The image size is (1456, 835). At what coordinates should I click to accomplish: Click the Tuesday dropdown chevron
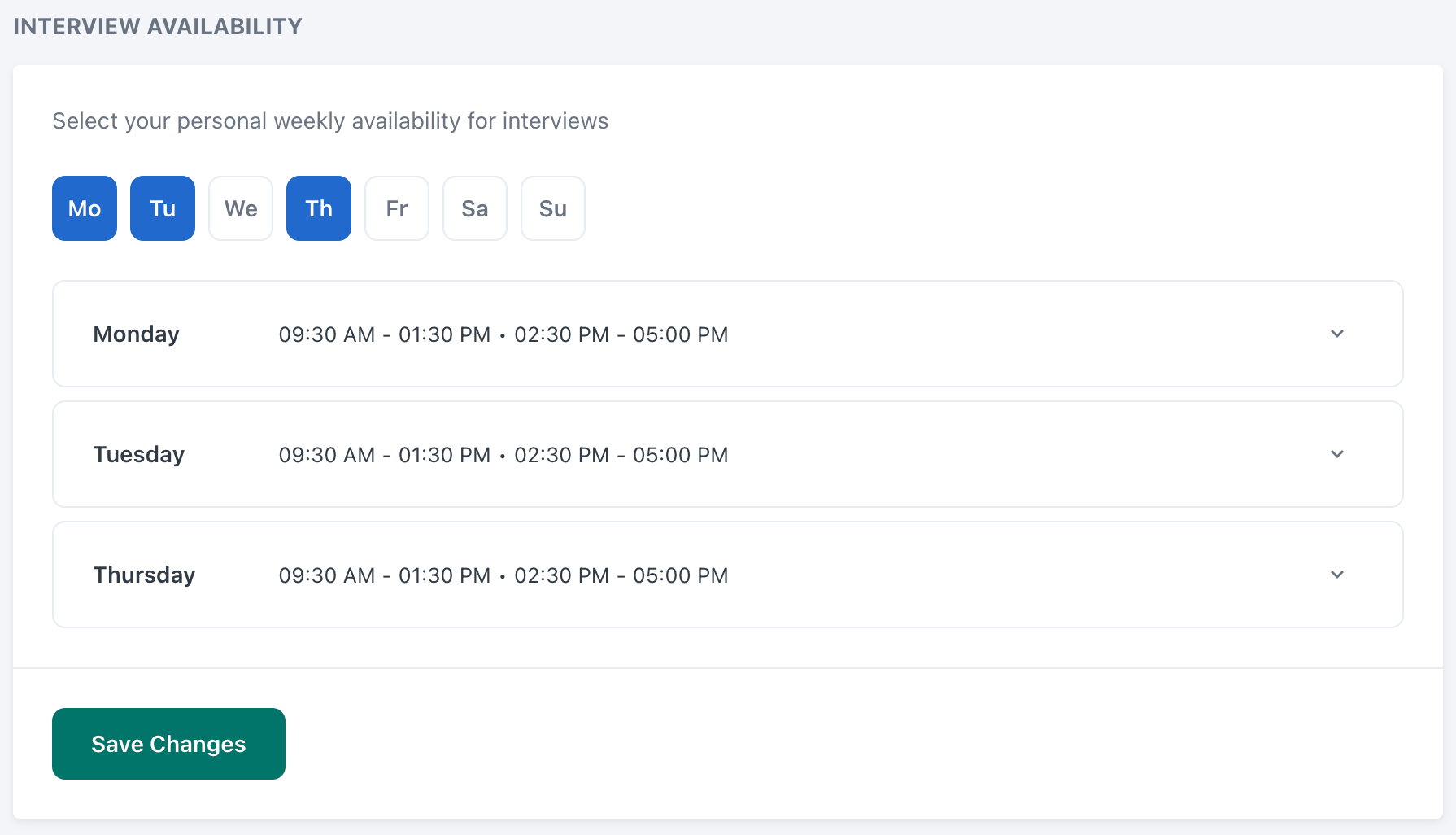click(1337, 454)
